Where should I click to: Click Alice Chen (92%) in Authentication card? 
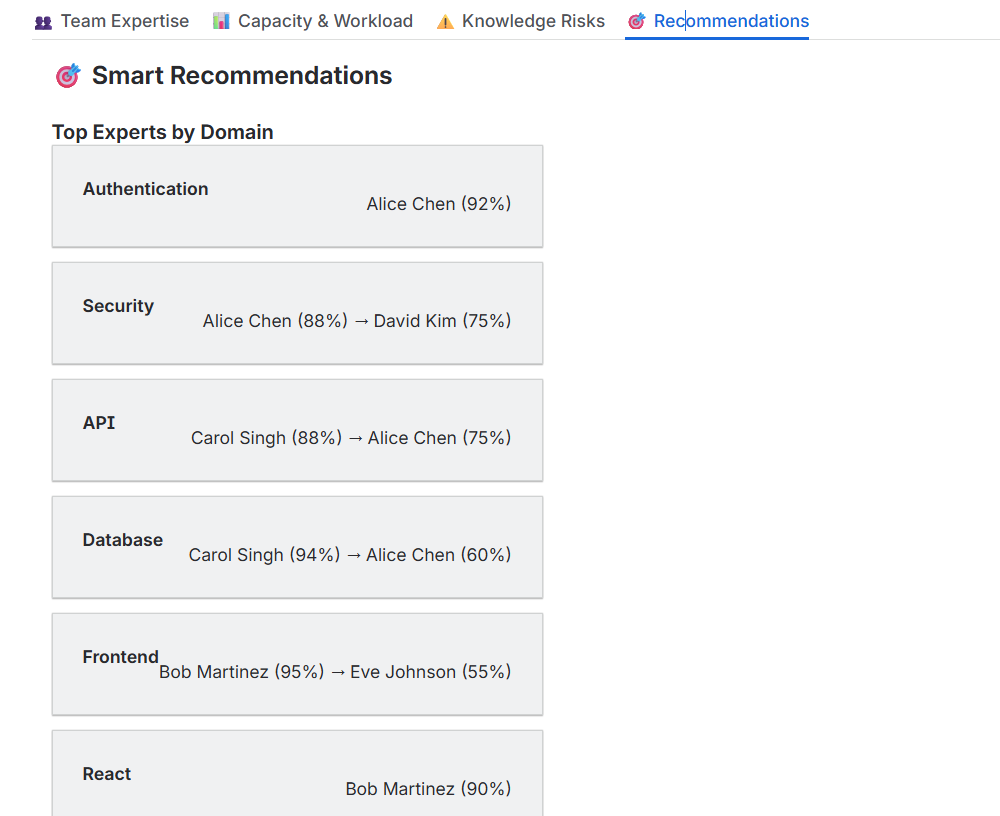[438, 204]
